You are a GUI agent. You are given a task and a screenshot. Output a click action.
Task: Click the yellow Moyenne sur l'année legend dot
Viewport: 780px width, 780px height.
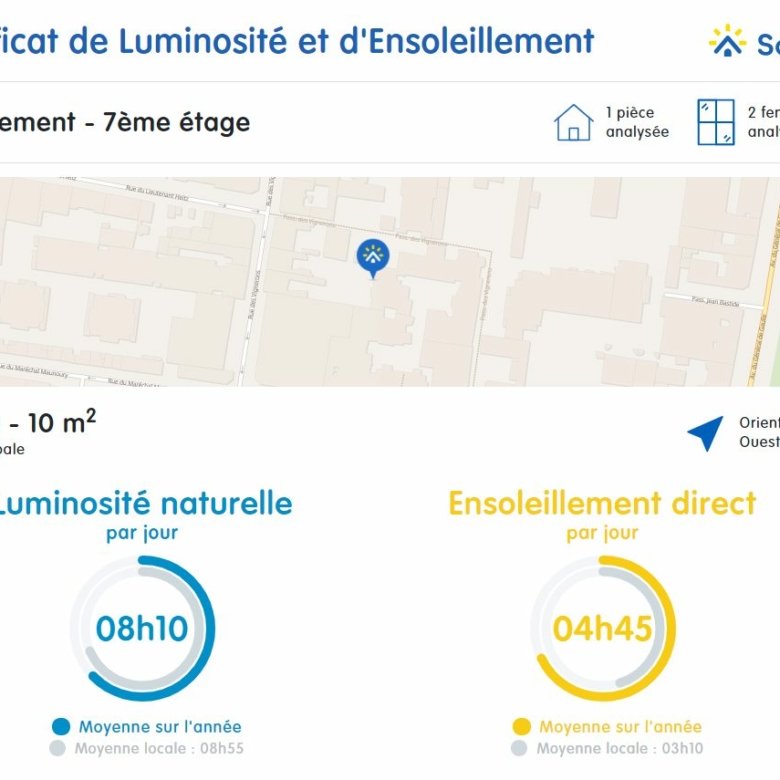pos(521,726)
